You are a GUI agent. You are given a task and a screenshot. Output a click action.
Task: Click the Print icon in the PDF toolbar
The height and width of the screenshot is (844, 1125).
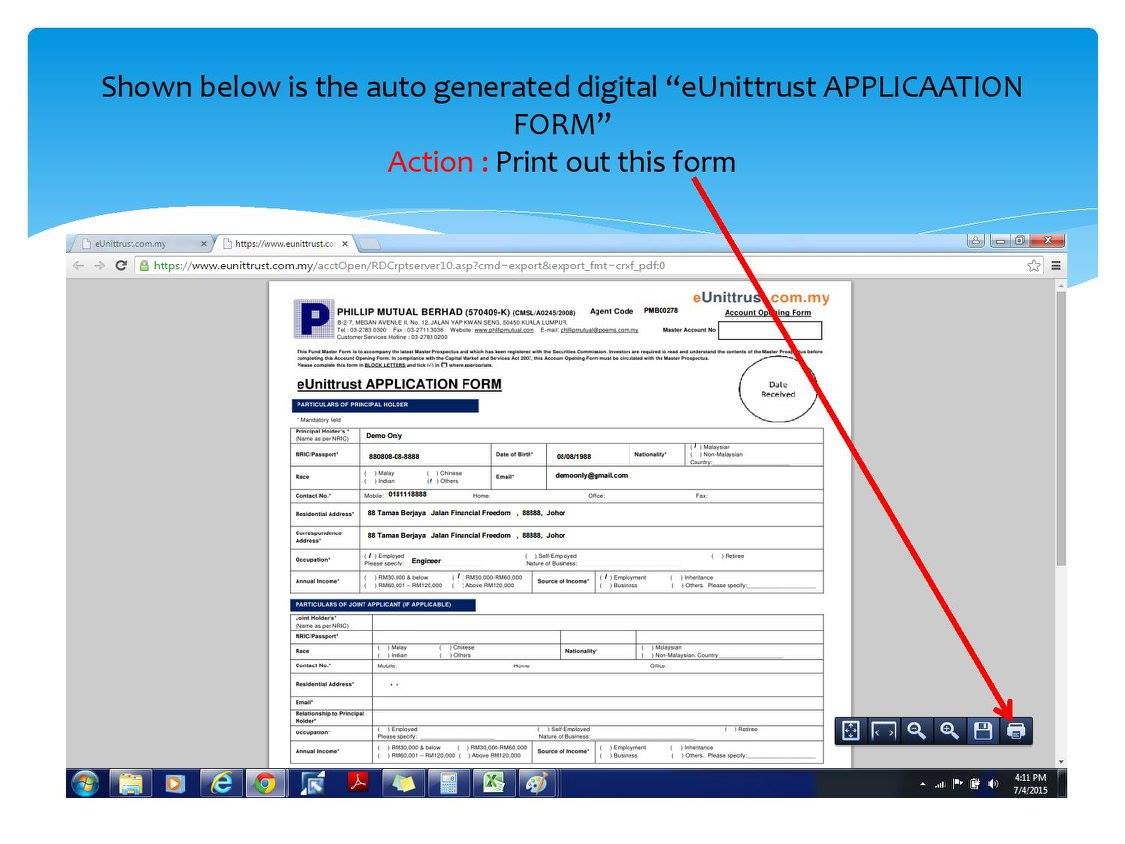point(1016,731)
